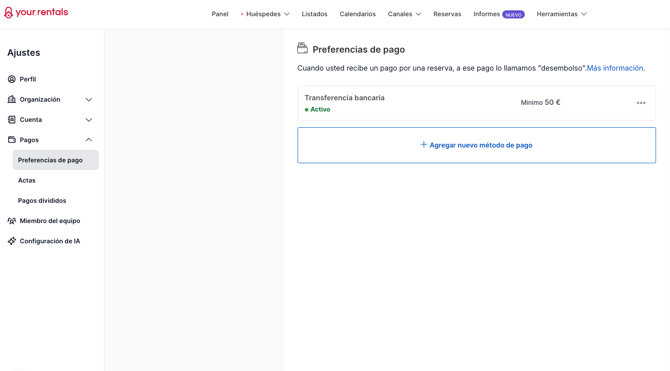670x371 pixels.
Task: Click the Cuenta label in sidebar
Action: click(x=31, y=120)
